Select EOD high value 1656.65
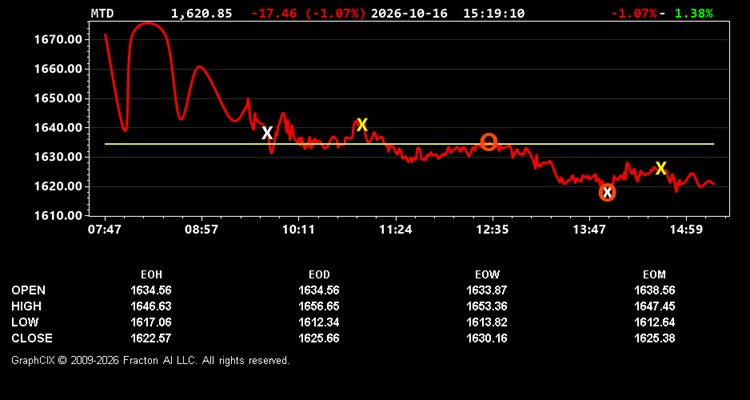Screen dimensions: 750x400 (319, 306)
